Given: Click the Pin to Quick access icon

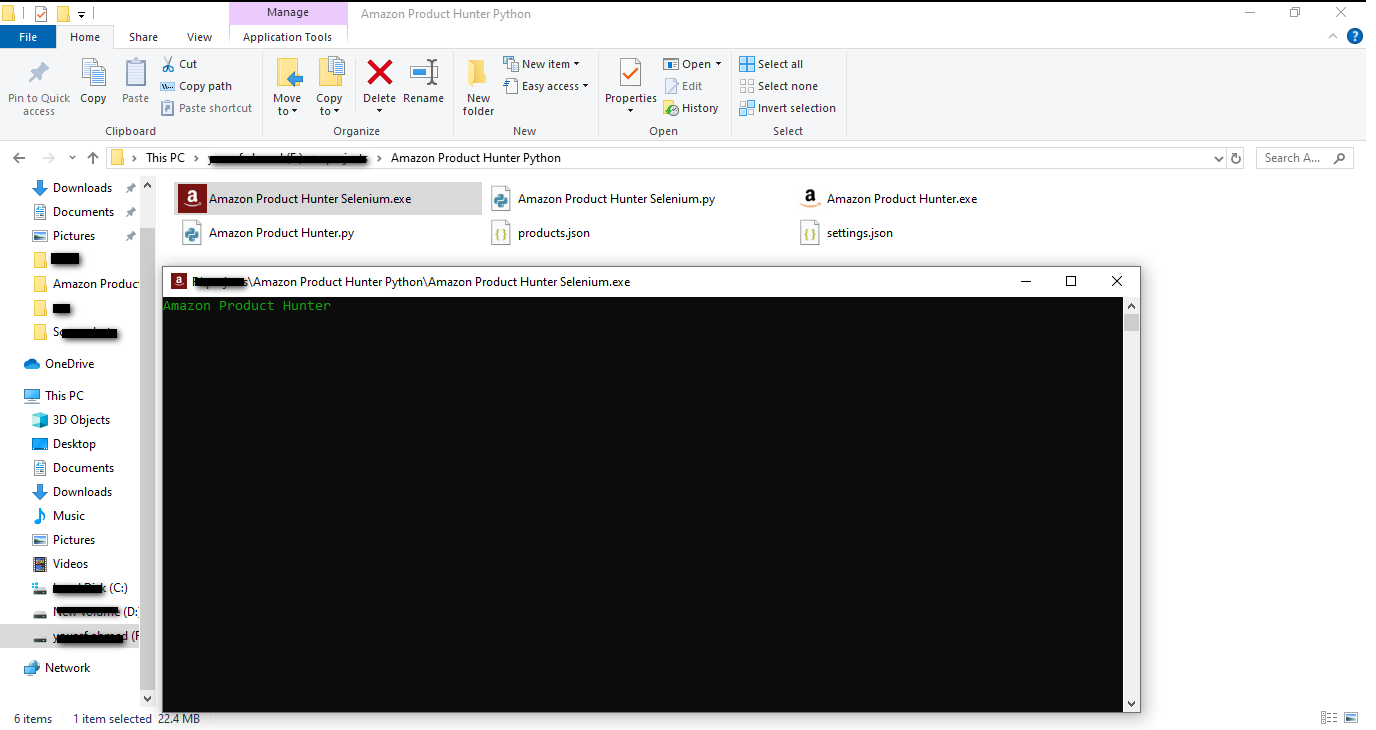Looking at the screenshot, I should [39, 74].
